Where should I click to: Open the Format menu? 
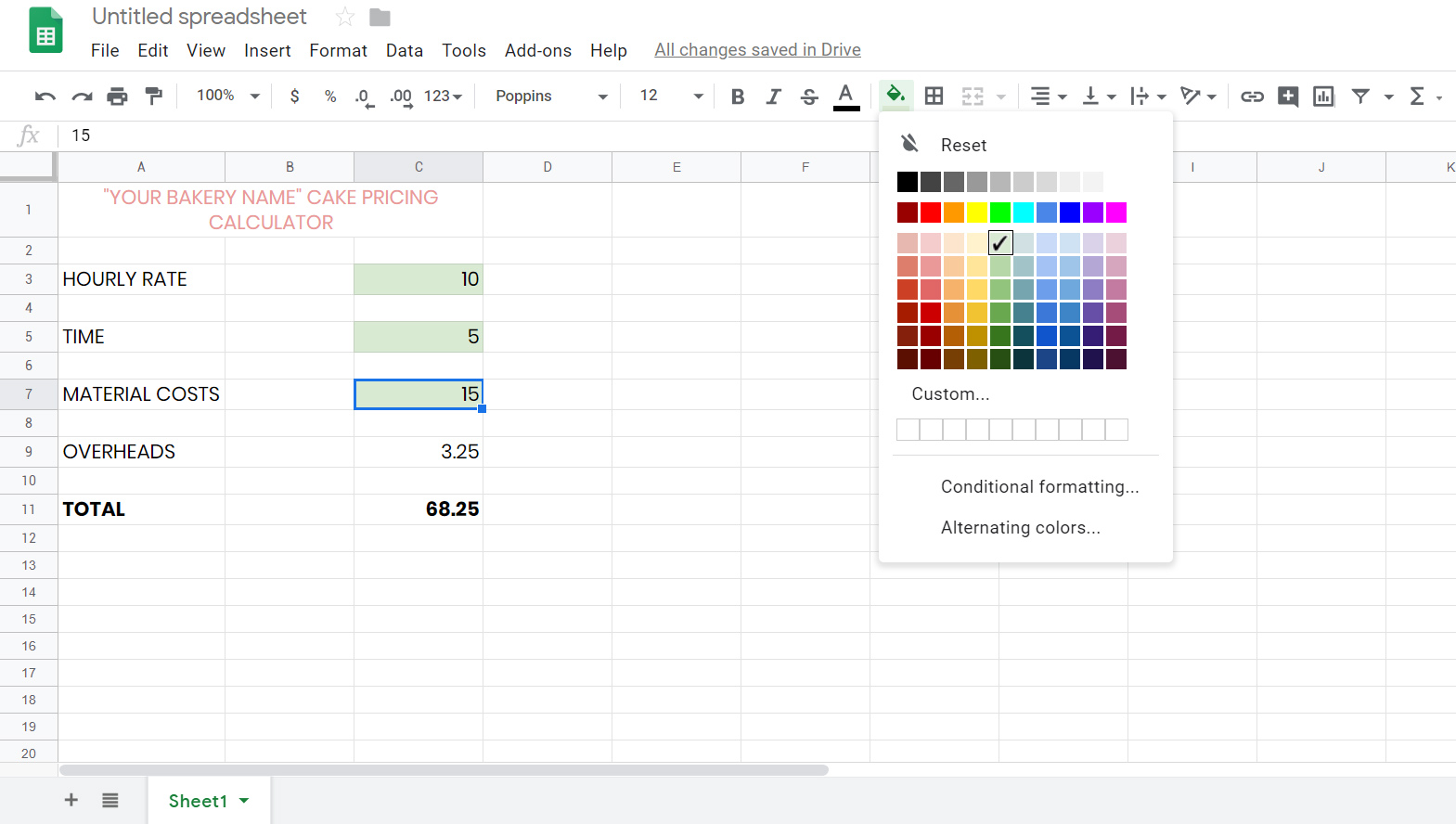click(x=339, y=50)
